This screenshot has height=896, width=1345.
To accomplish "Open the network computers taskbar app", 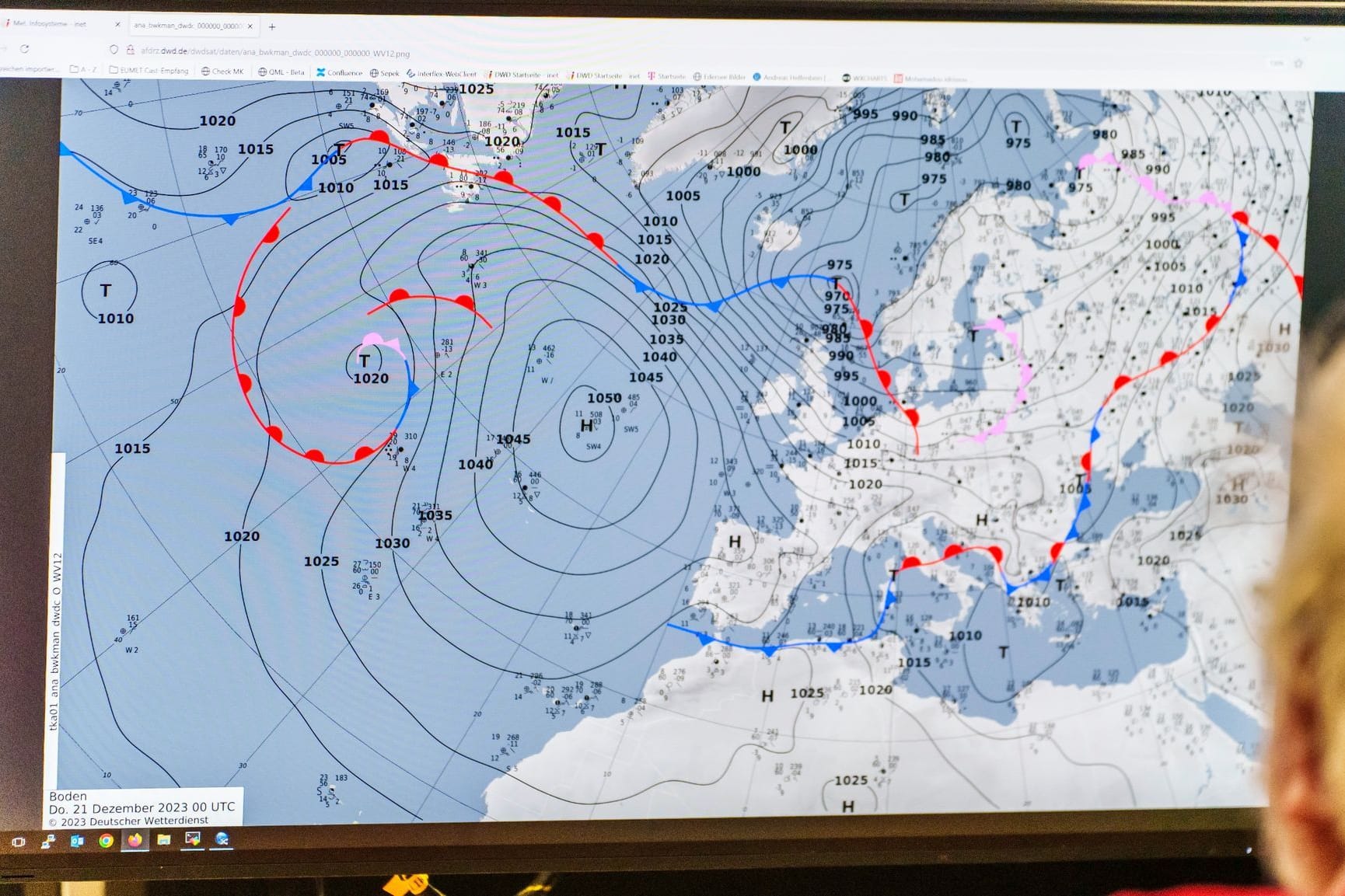I will tap(48, 841).
